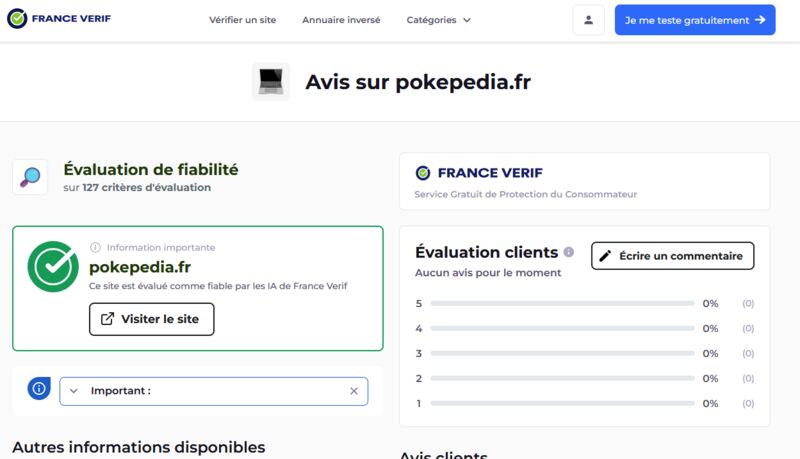This screenshot has height=459, width=800.
Task: Click Je me teste gratuitement button
Action: click(x=695, y=20)
